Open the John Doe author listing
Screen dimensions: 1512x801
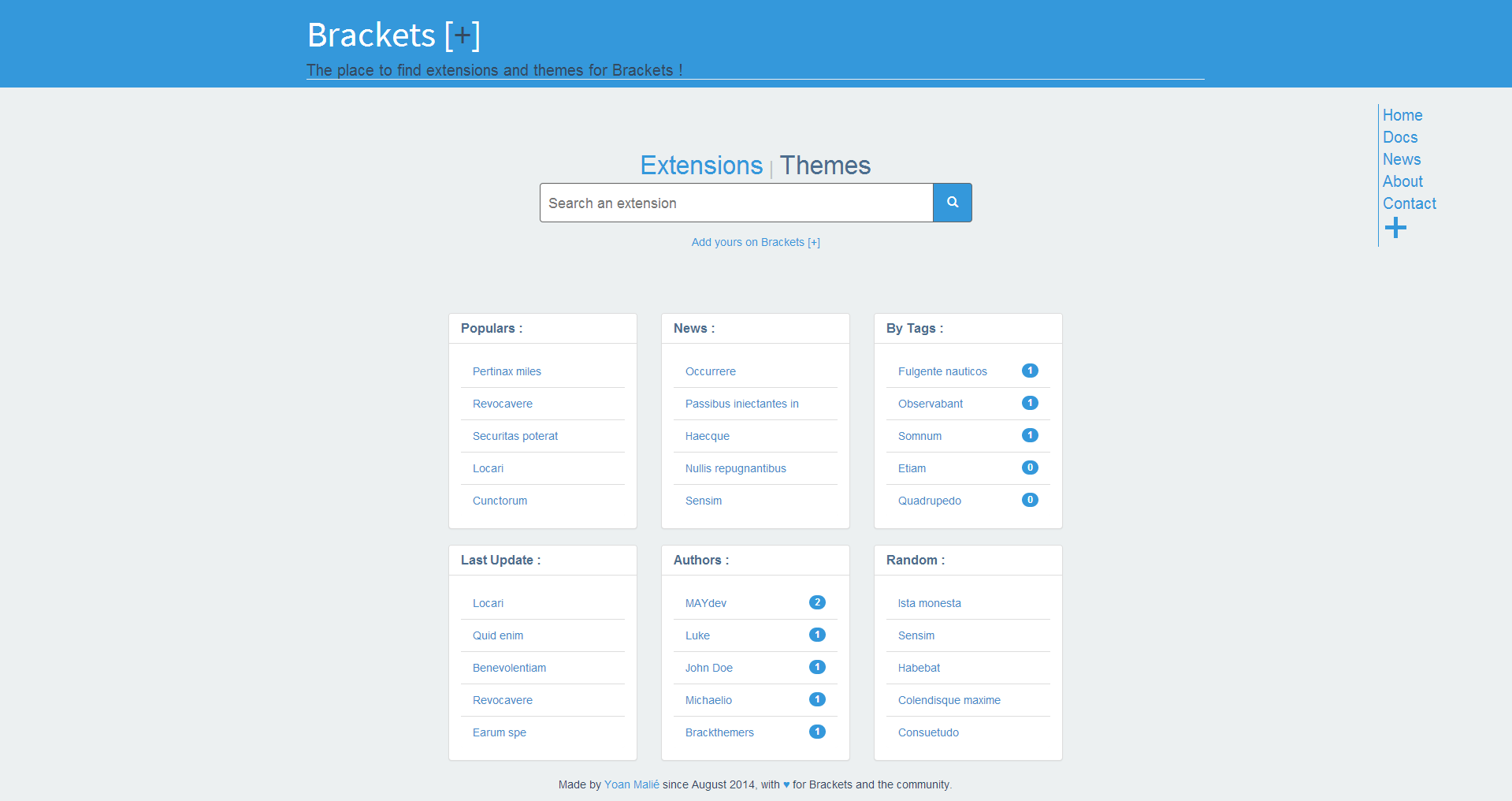(708, 667)
